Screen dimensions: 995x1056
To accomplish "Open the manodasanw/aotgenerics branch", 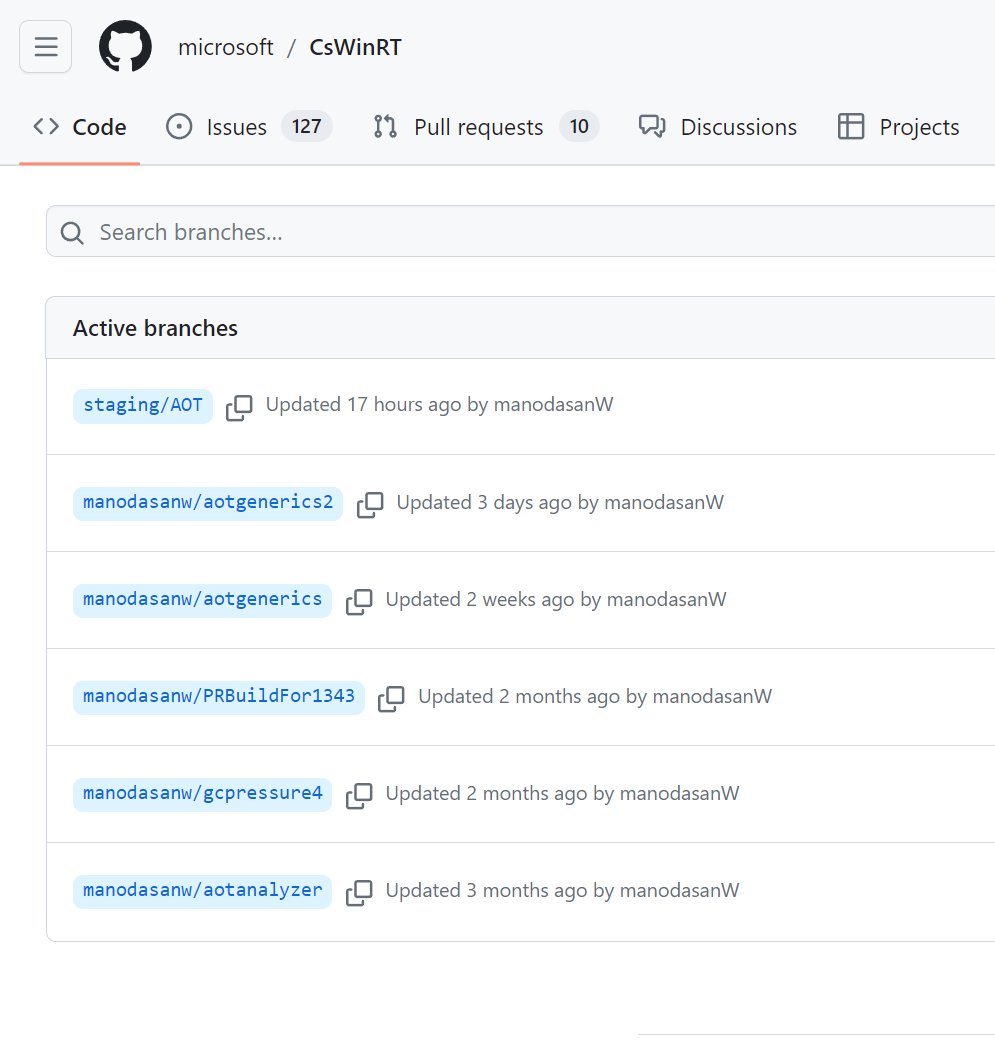I will pos(203,599).
